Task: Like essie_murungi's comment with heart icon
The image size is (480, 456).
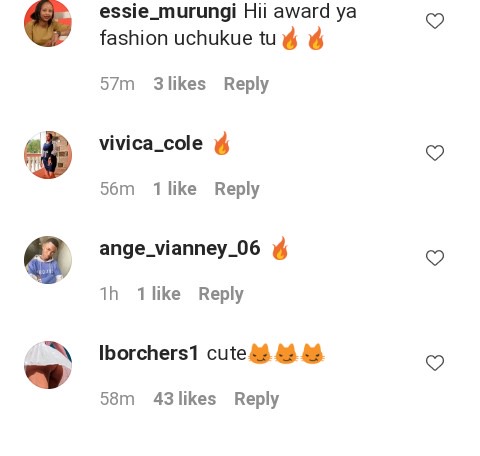Action: click(x=435, y=21)
